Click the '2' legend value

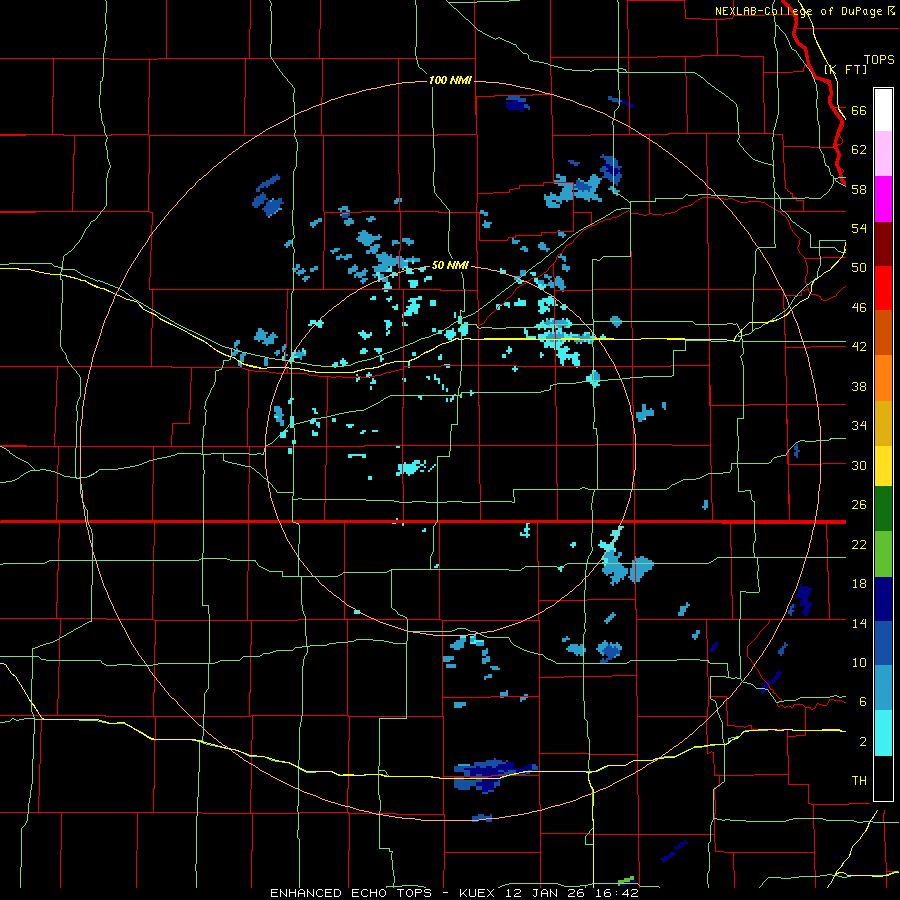(x=863, y=741)
